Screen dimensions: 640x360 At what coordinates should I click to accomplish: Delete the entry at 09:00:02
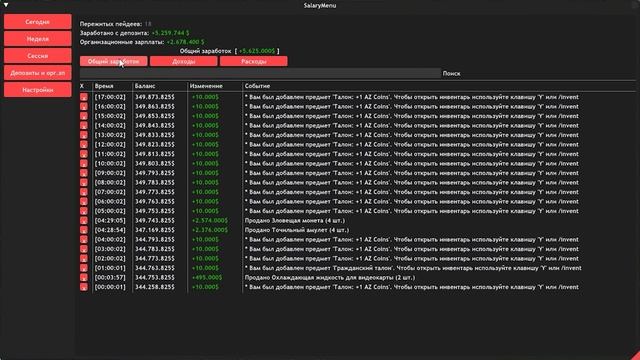pos(84,173)
